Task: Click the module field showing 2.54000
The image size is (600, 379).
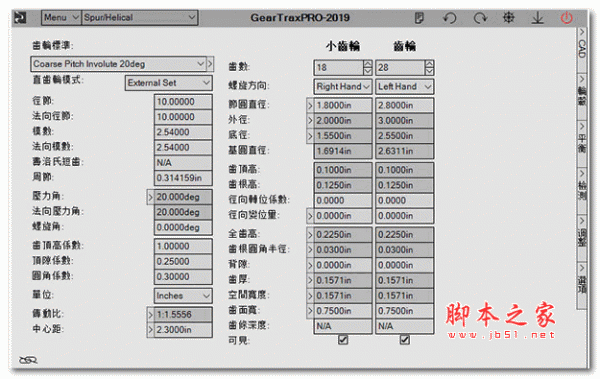Action: (183, 132)
